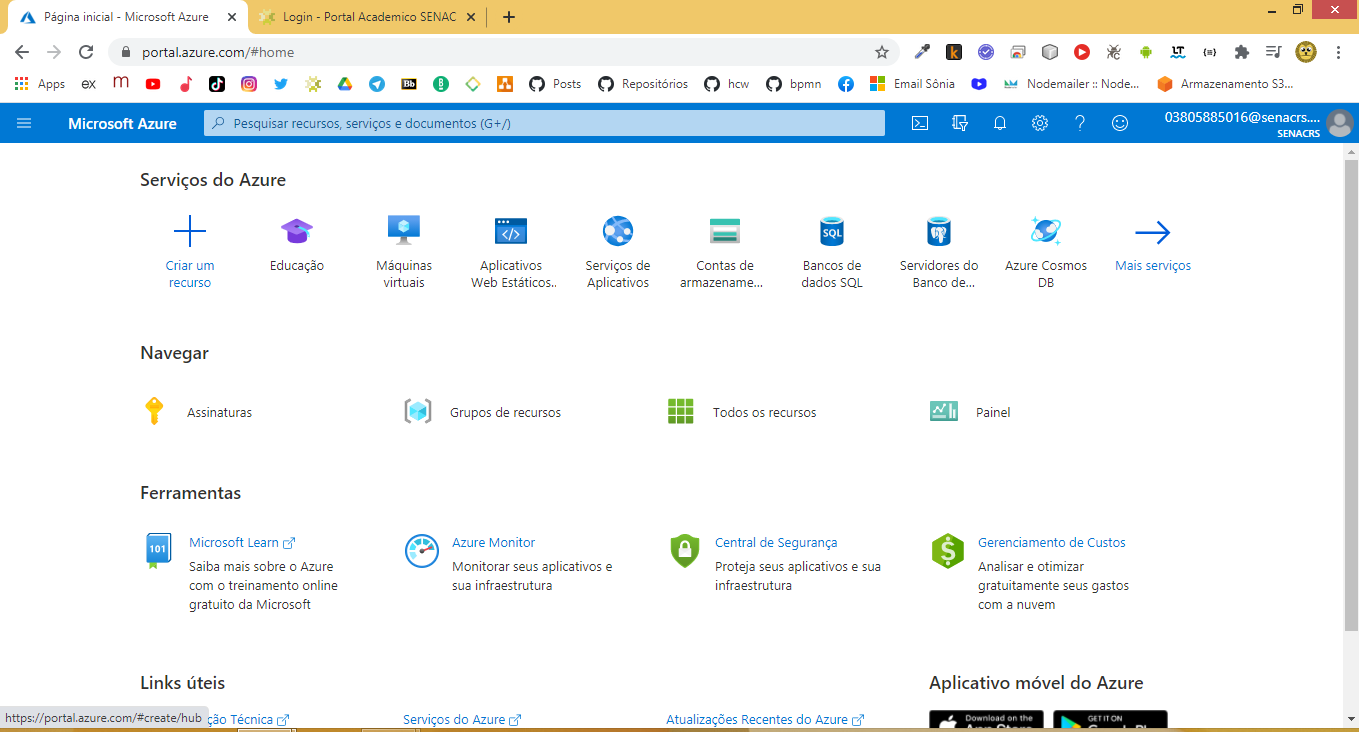Open the Facebook bookmark icon
Image resolution: width=1359 pixels, height=732 pixels.
(x=846, y=84)
